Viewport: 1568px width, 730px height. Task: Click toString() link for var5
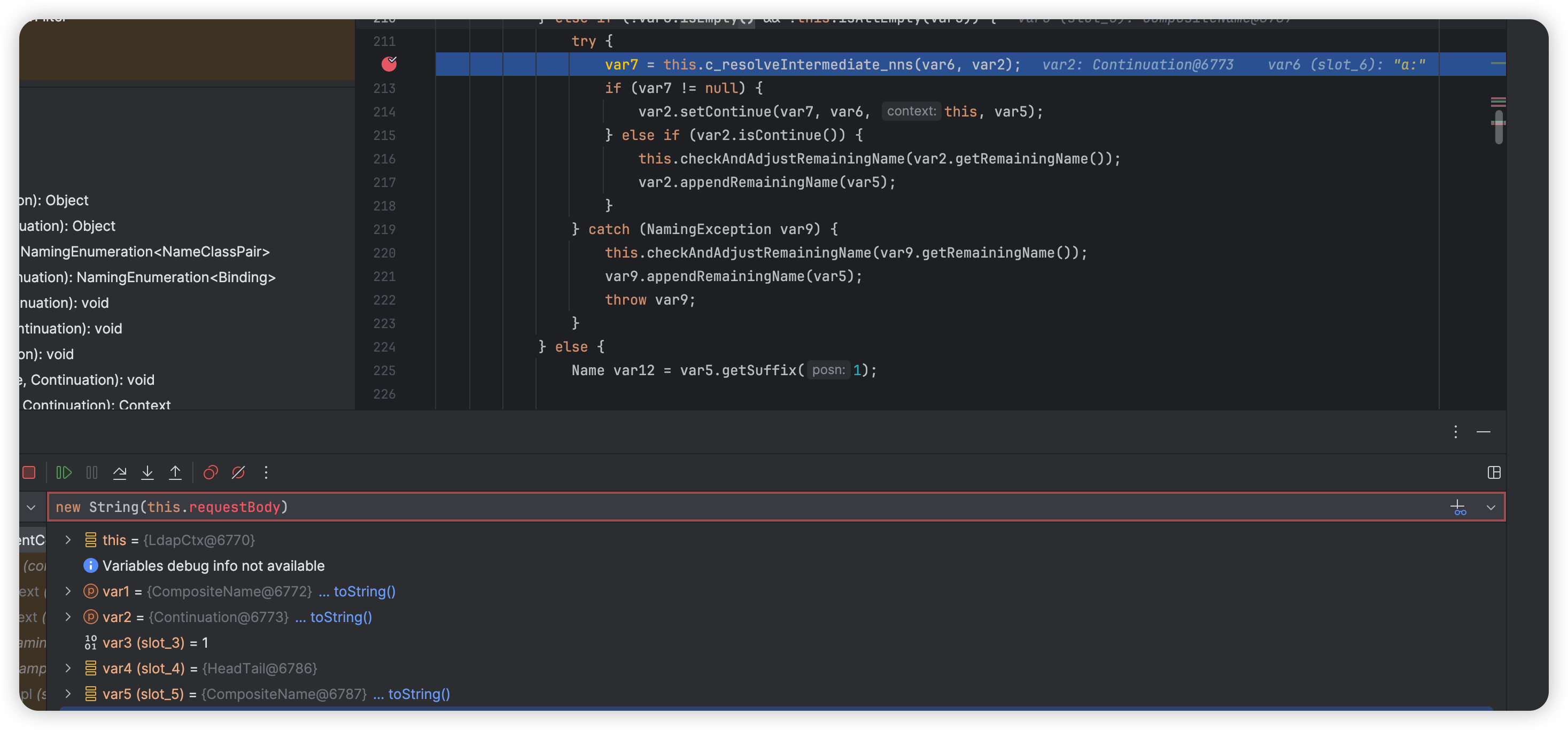click(419, 694)
